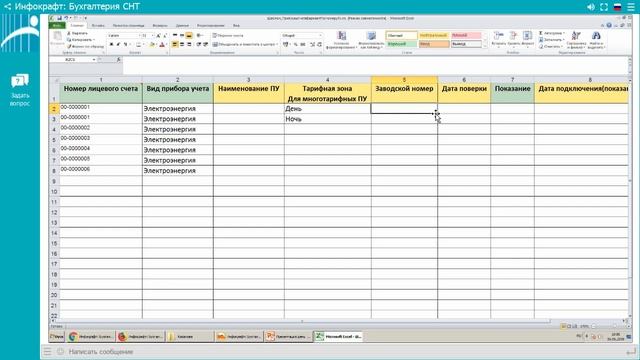This screenshot has height=360, width=640.
Task: Apply left text alignment in the ribbon
Action: [175, 44]
